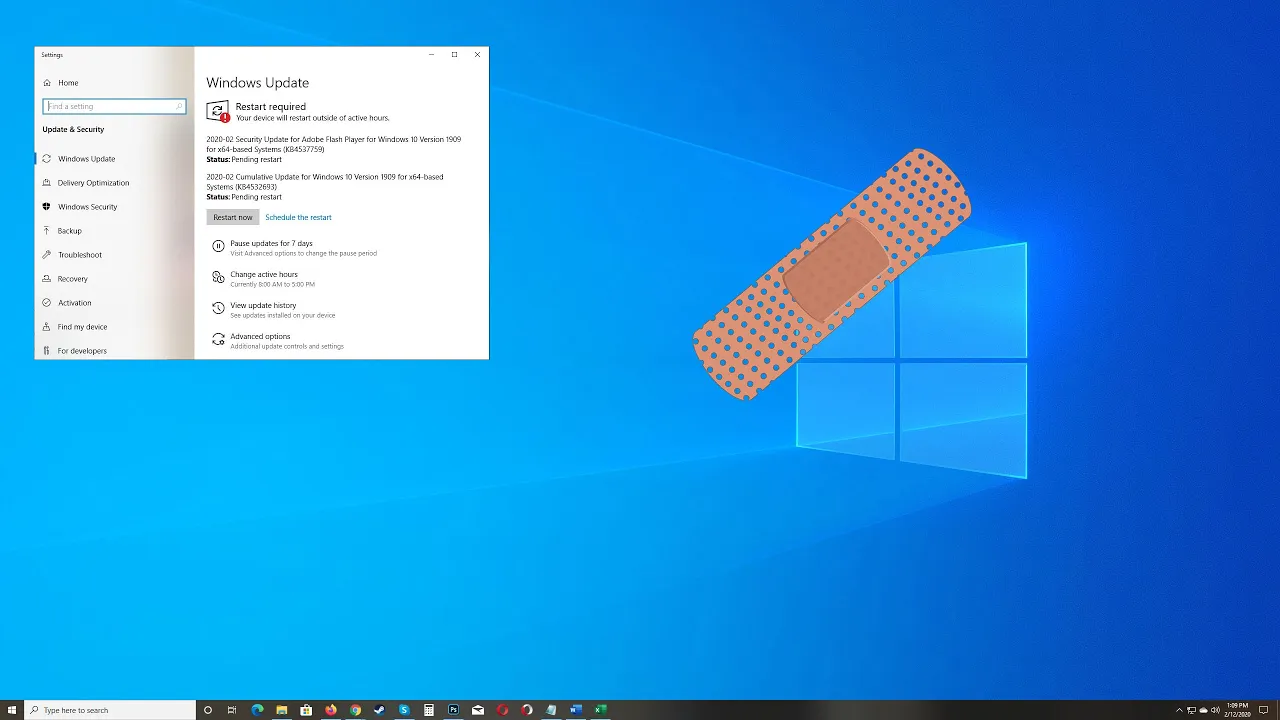
Task: Click the network icon in system tray
Action: (1191, 710)
